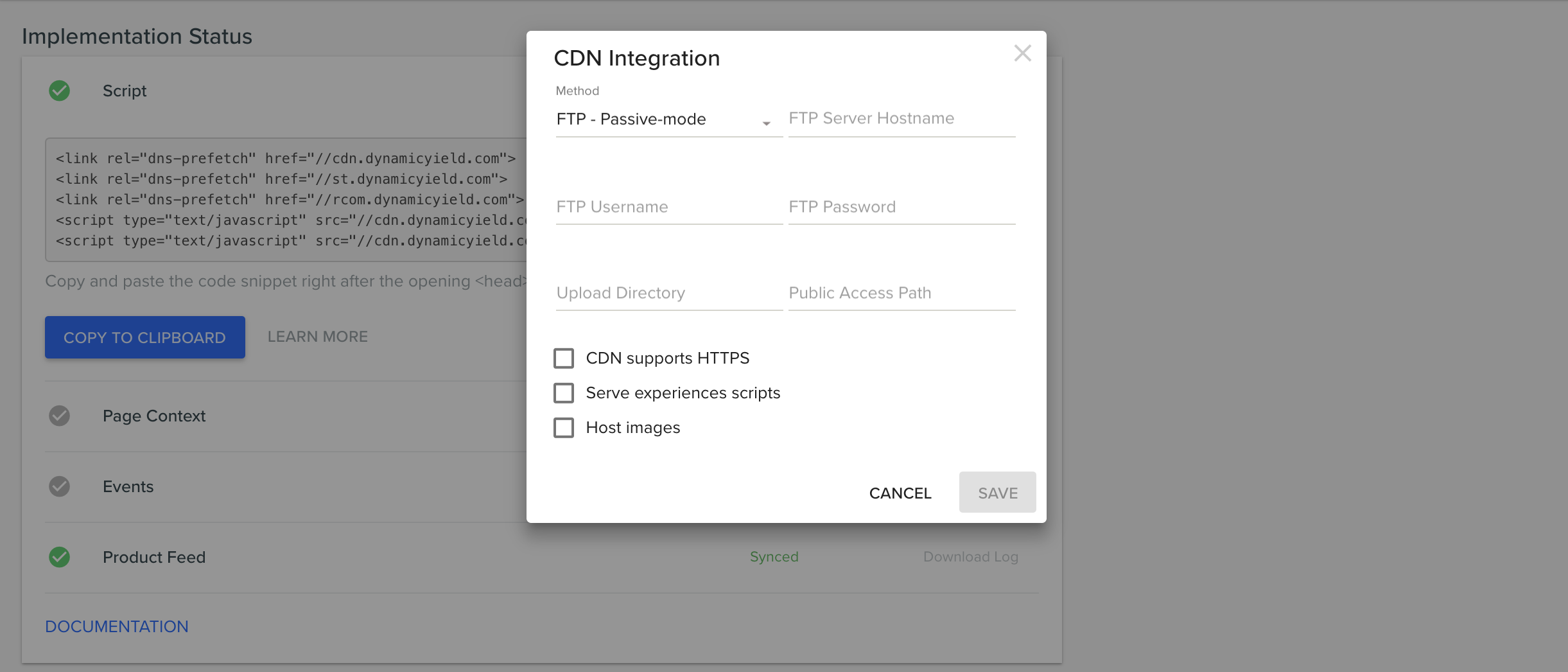Click the Method dropdown arrow

click(766, 123)
